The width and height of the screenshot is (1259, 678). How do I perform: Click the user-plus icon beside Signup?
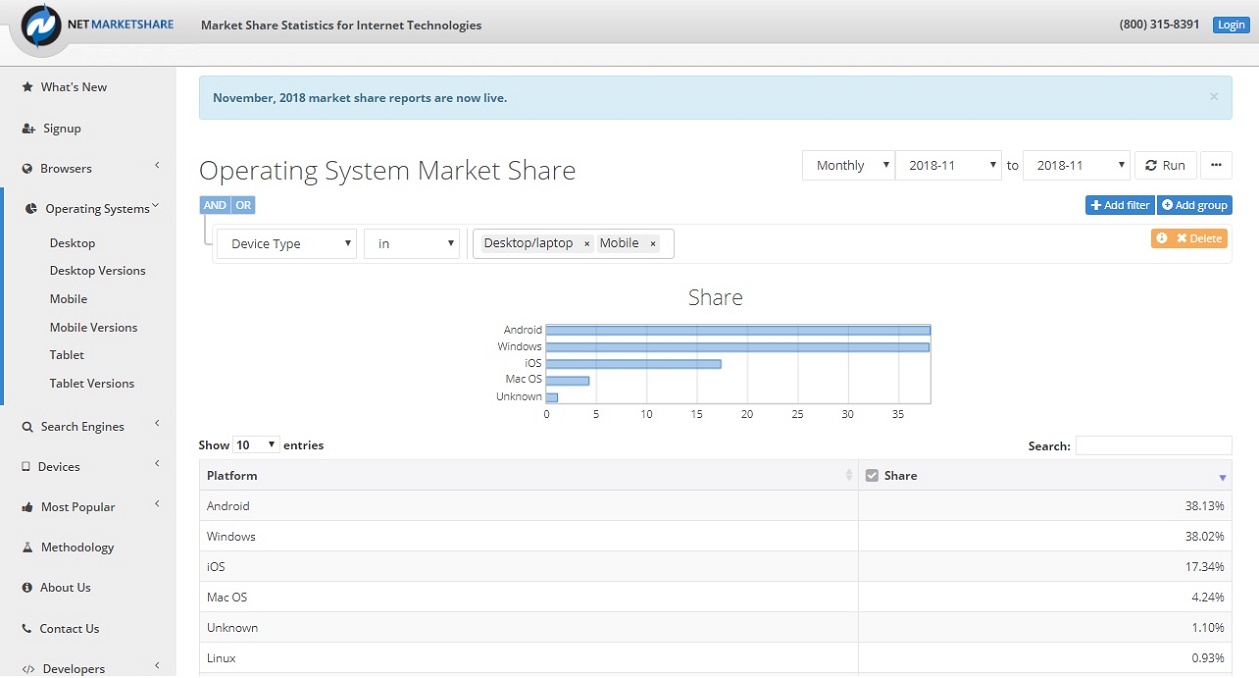[x=29, y=128]
